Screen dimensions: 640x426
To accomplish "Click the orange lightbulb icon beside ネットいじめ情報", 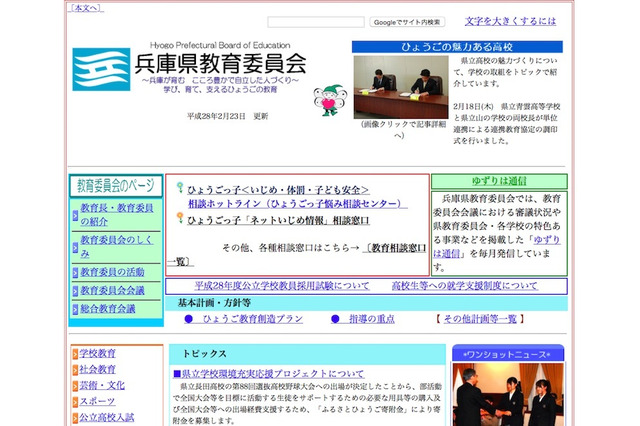I will tap(180, 217).
